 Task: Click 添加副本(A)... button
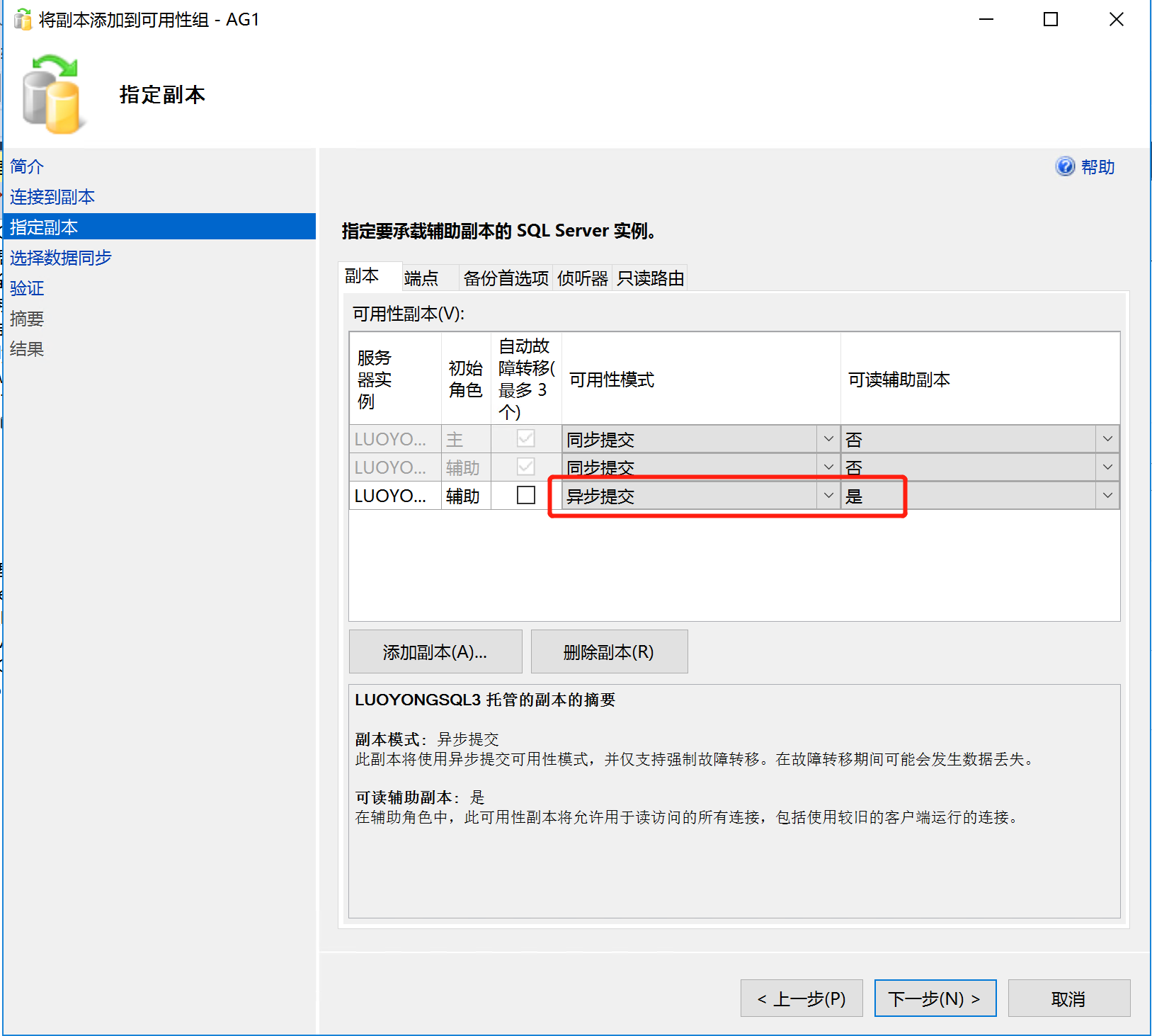point(435,651)
